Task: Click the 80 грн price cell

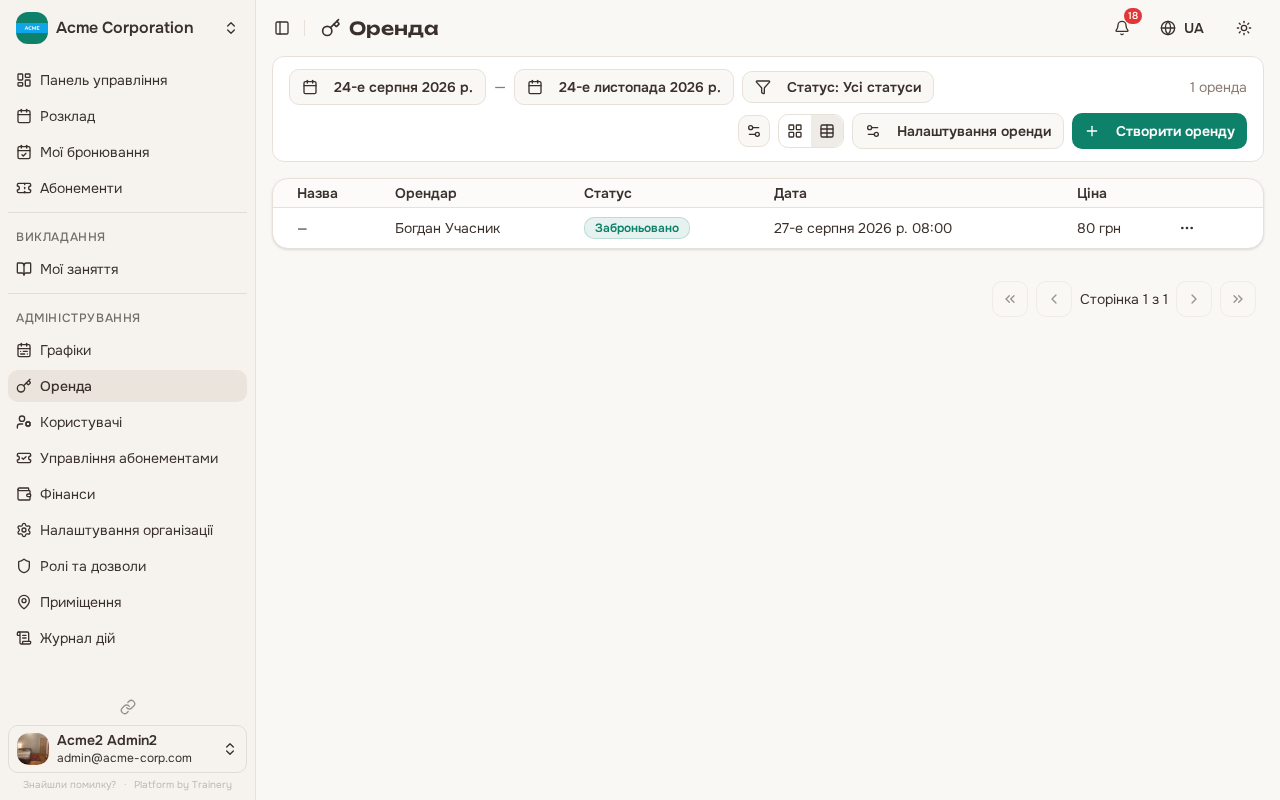Action: pos(1099,228)
